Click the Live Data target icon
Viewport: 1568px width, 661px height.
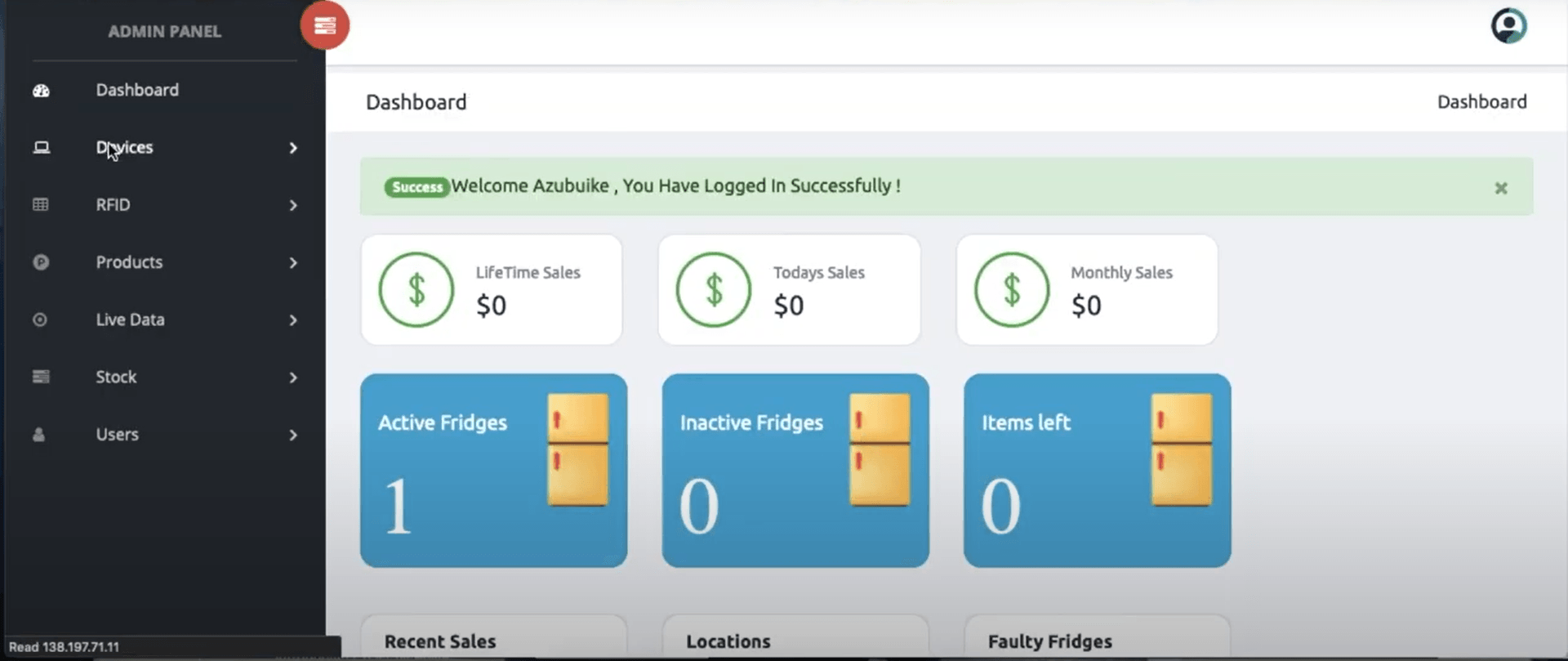tap(40, 320)
